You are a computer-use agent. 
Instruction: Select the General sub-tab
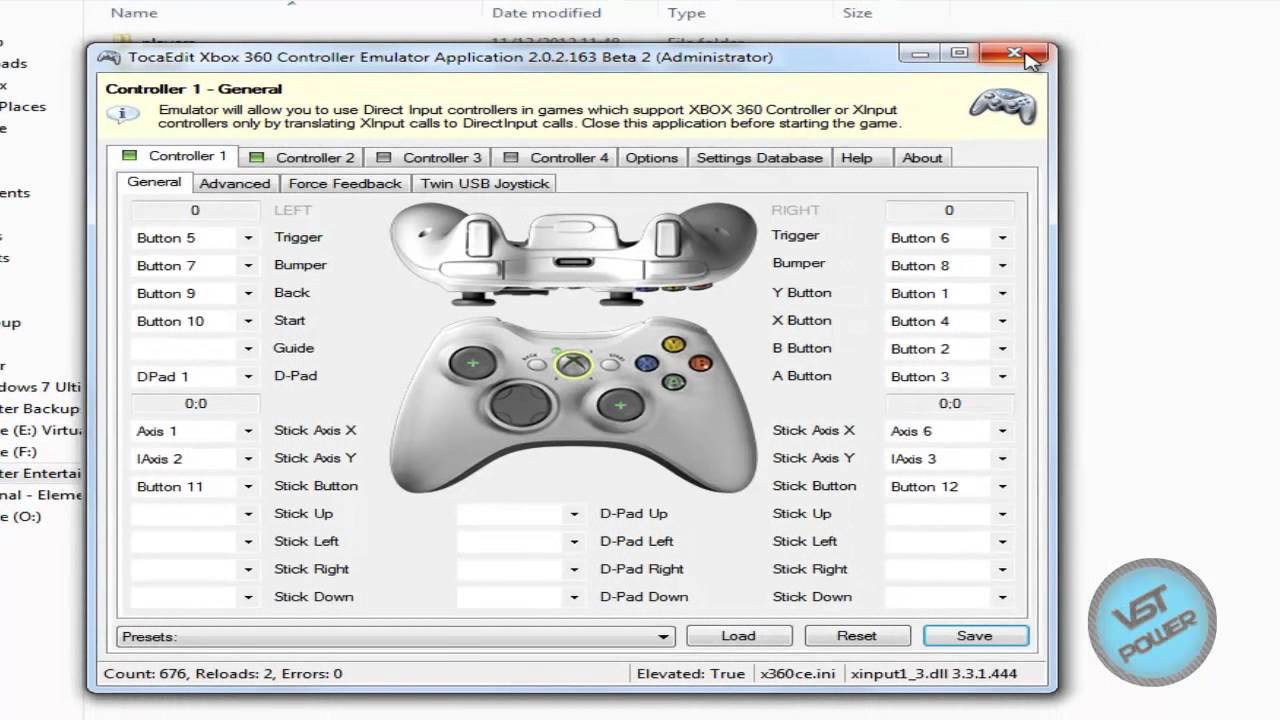(x=154, y=182)
